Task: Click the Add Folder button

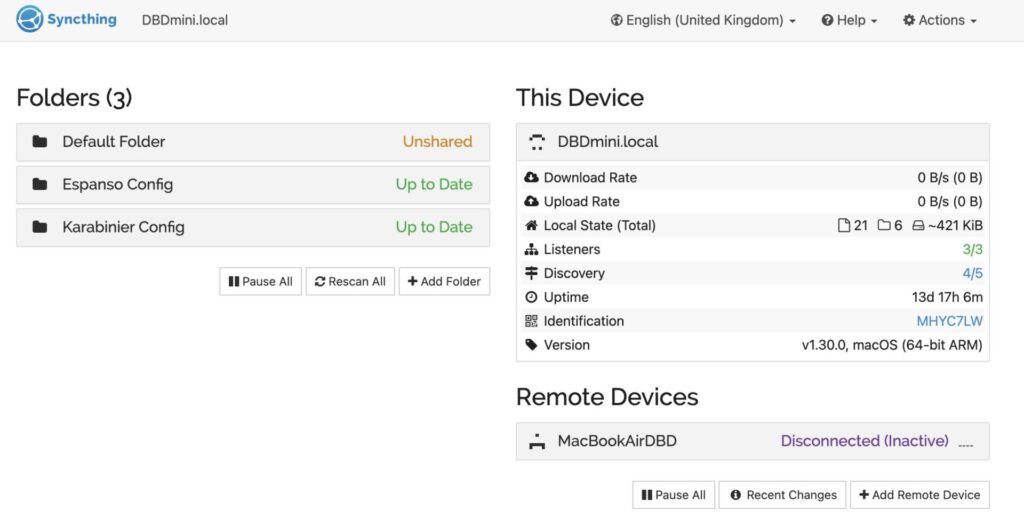Action: click(x=444, y=282)
